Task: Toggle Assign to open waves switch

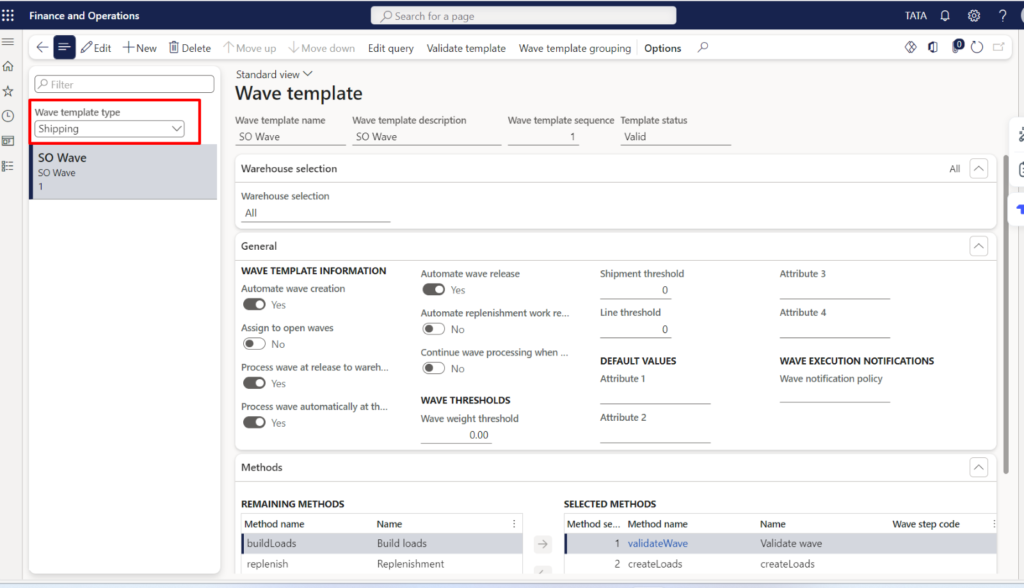Action: tap(254, 344)
